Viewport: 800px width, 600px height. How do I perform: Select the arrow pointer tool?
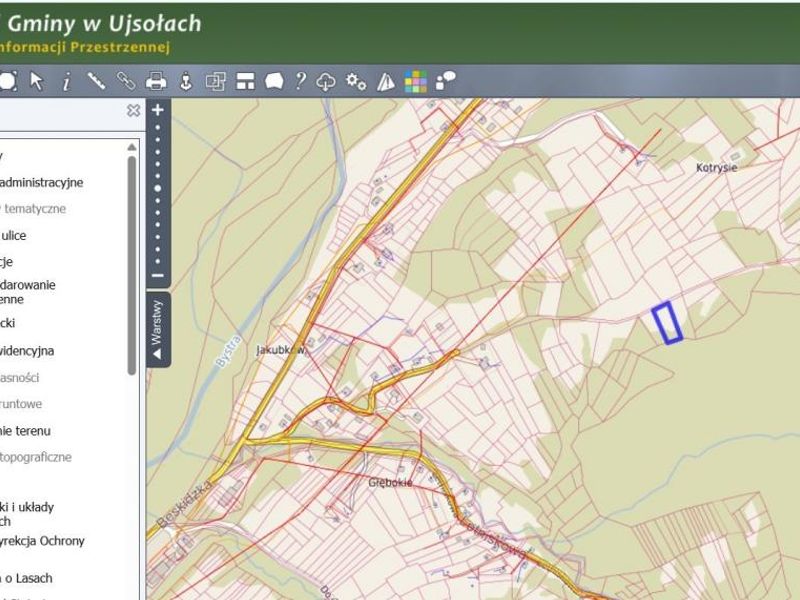[x=36, y=81]
